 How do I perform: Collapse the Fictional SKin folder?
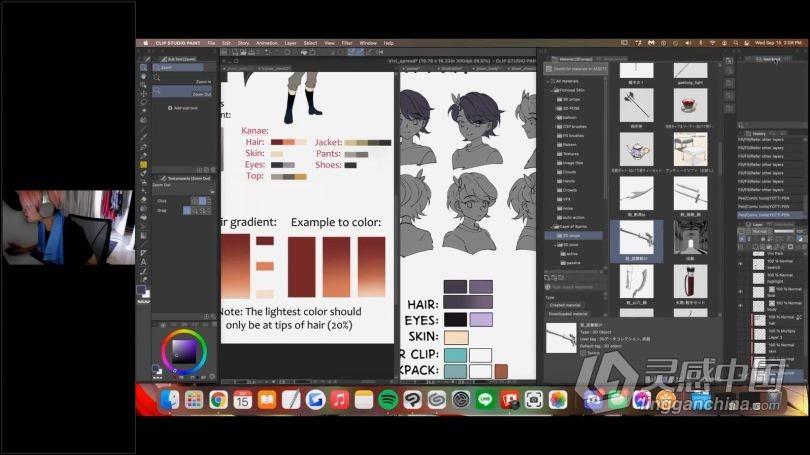553,90
